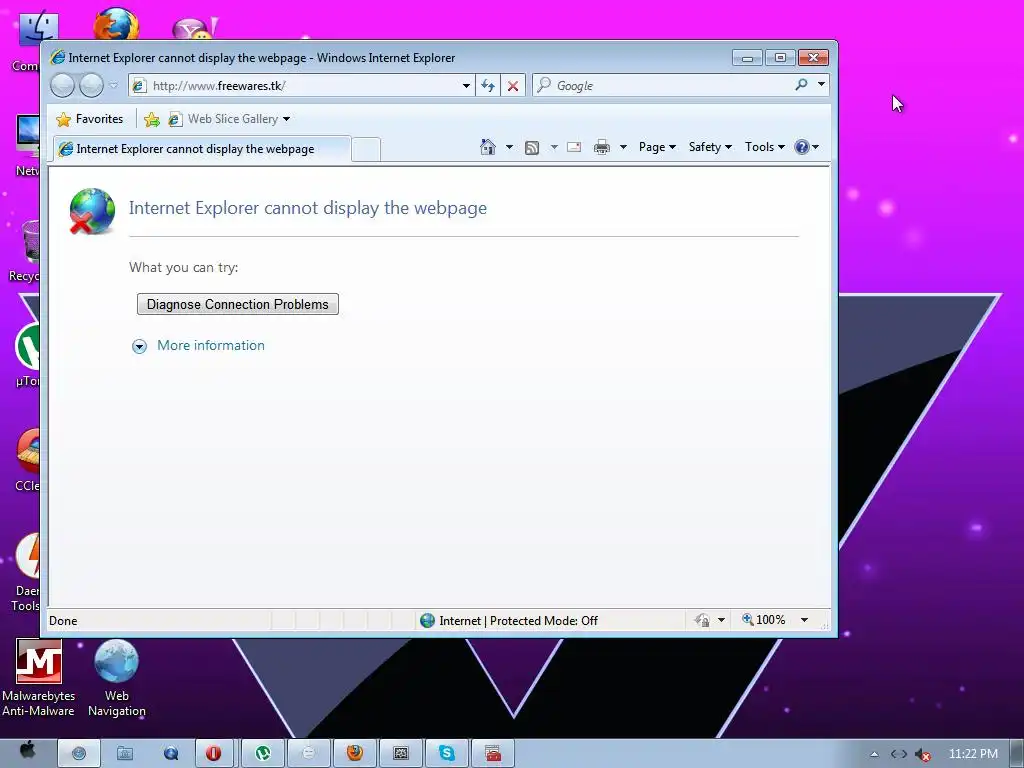Click the status bar privacy lock icon
This screenshot has width=1024, height=768.
click(x=702, y=620)
